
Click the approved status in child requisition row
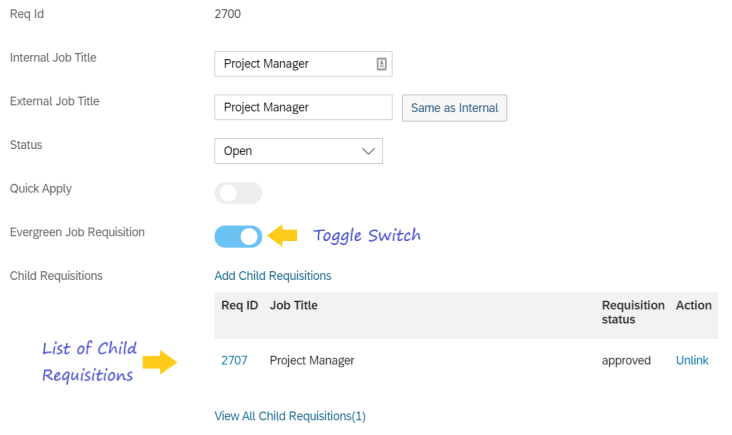pyautogui.click(x=626, y=361)
